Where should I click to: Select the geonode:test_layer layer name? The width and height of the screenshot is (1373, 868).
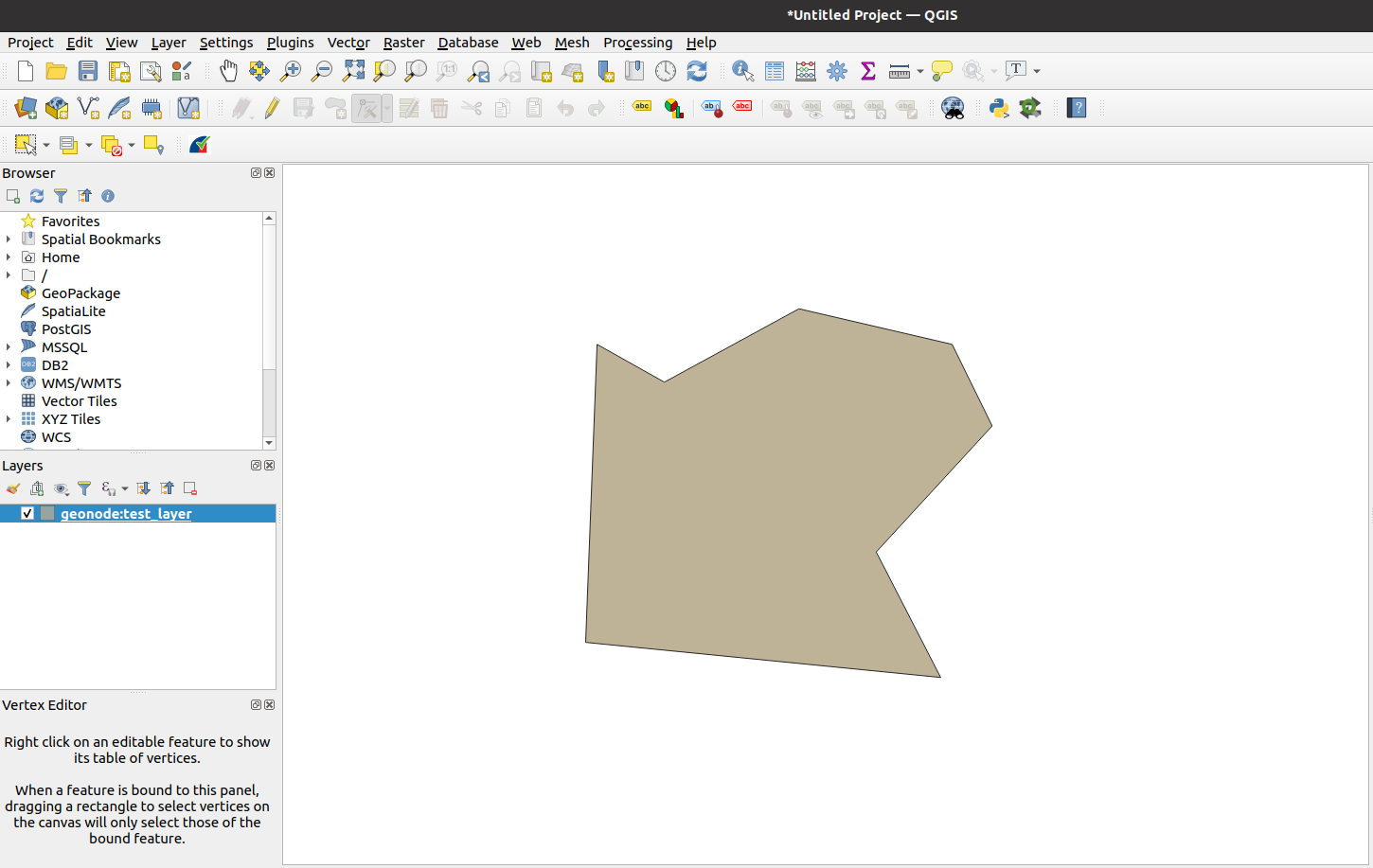point(126,514)
